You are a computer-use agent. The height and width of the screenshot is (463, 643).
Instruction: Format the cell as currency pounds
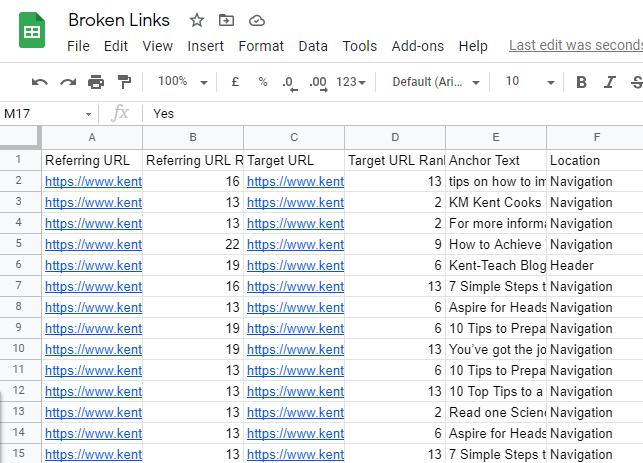(x=235, y=82)
